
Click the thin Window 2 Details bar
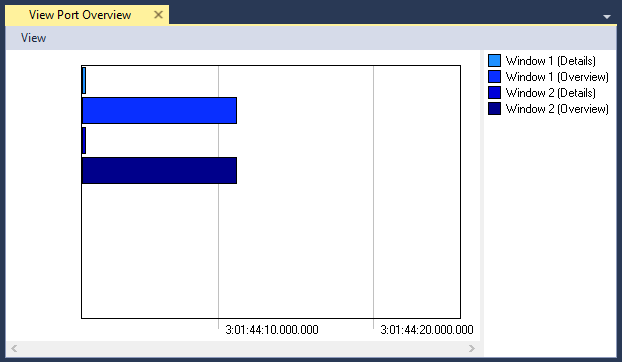[x=84, y=140]
